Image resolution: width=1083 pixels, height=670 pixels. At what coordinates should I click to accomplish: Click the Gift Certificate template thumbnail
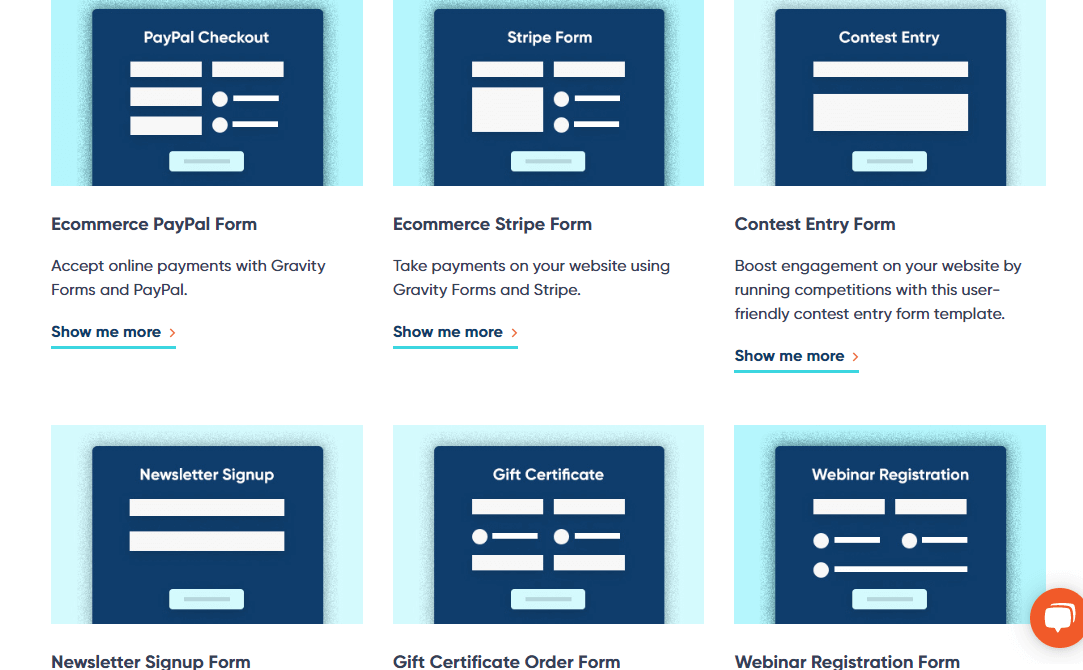548,525
